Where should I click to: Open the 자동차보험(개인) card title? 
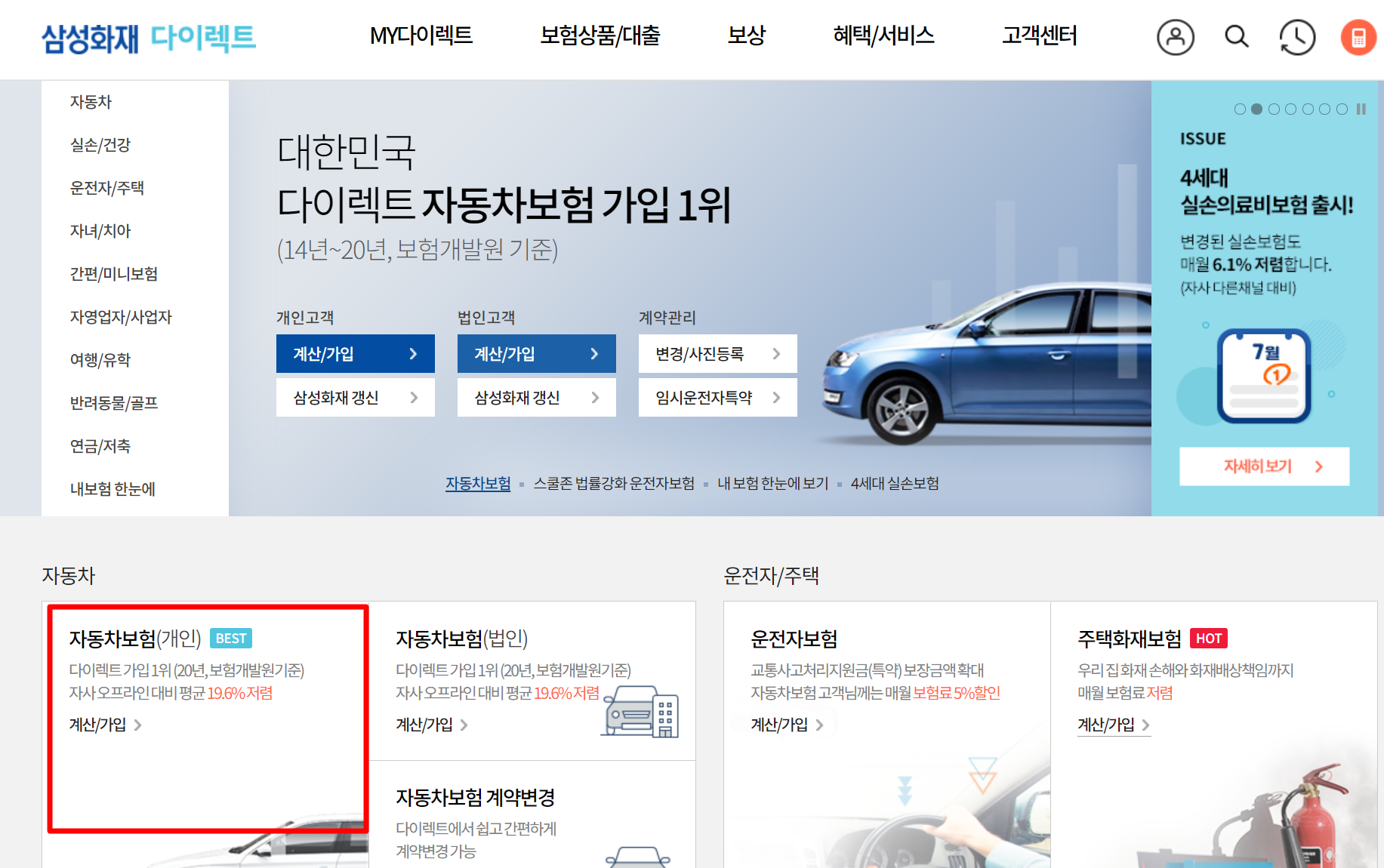coord(135,639)
